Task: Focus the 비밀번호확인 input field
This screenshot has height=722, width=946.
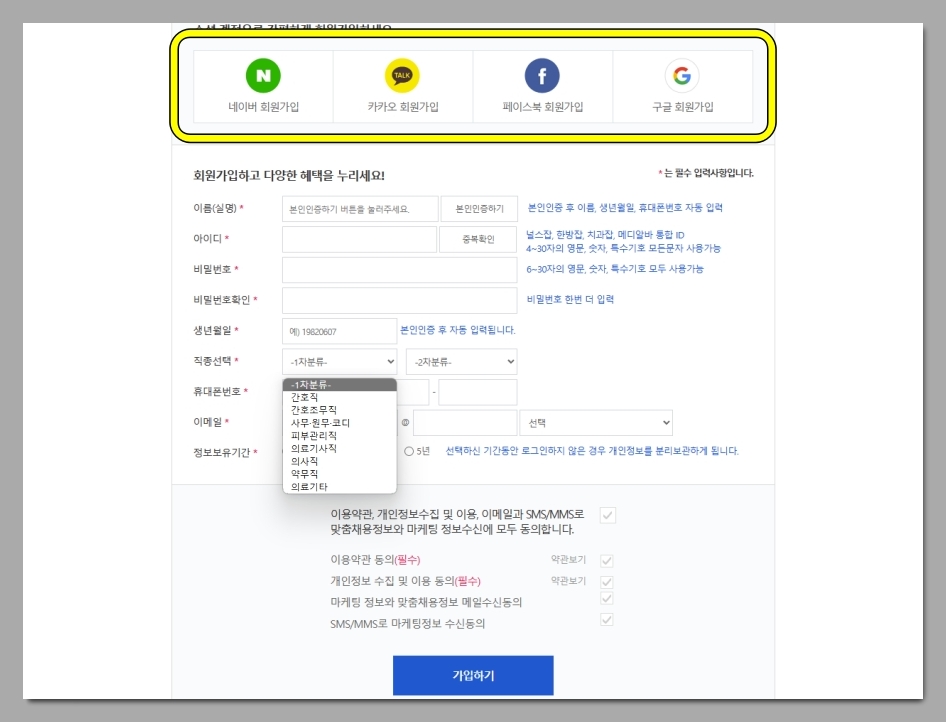Action: pos(399,300)
